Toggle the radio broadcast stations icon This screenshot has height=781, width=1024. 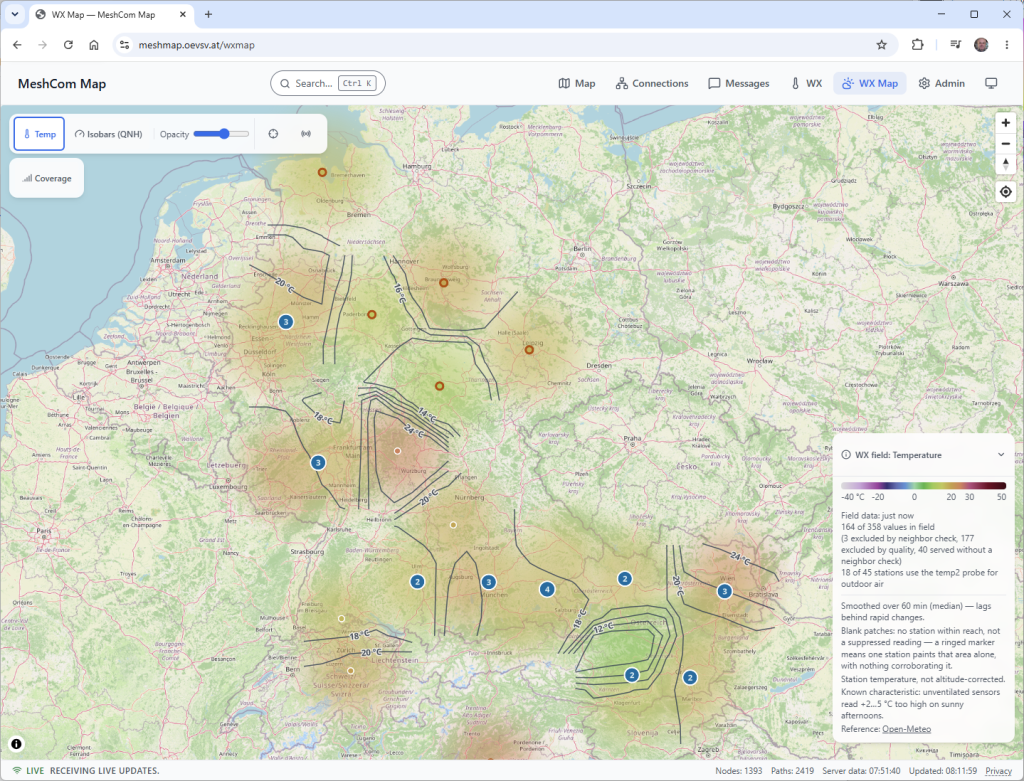click(306, 134)
